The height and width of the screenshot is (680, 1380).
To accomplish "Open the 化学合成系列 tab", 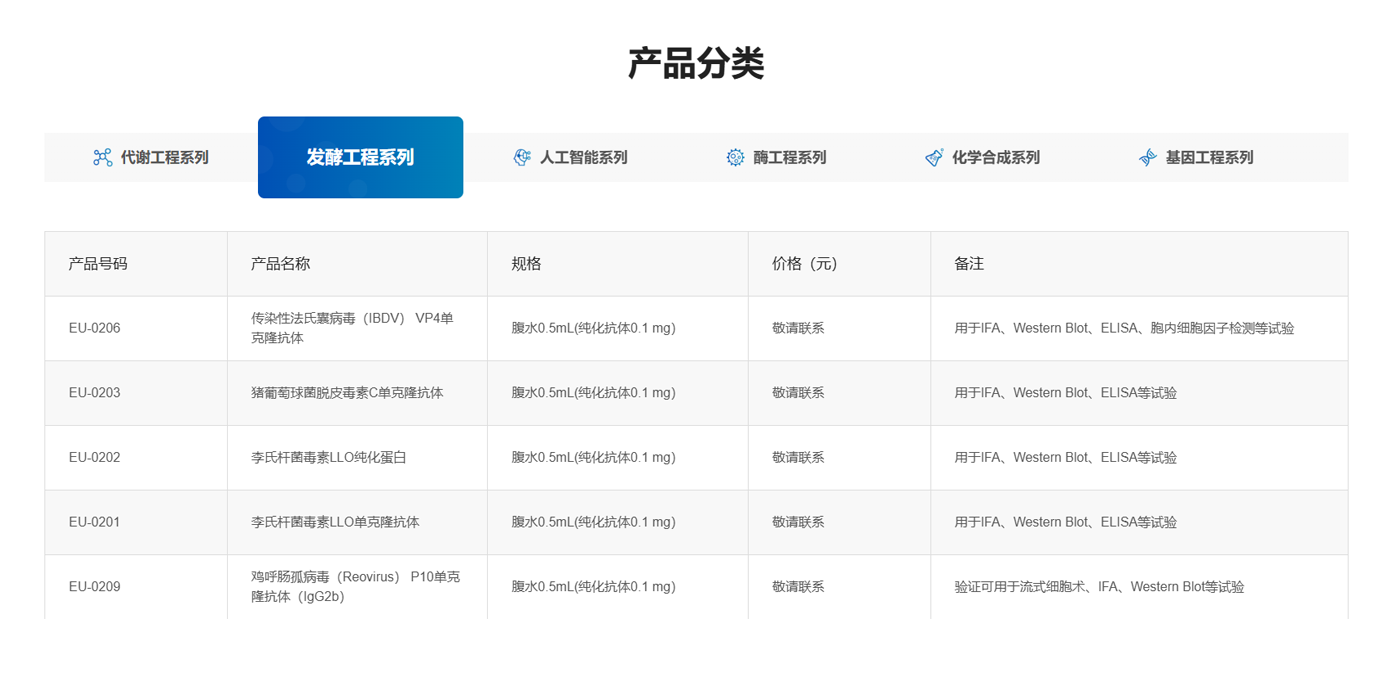I will point(982,157).
